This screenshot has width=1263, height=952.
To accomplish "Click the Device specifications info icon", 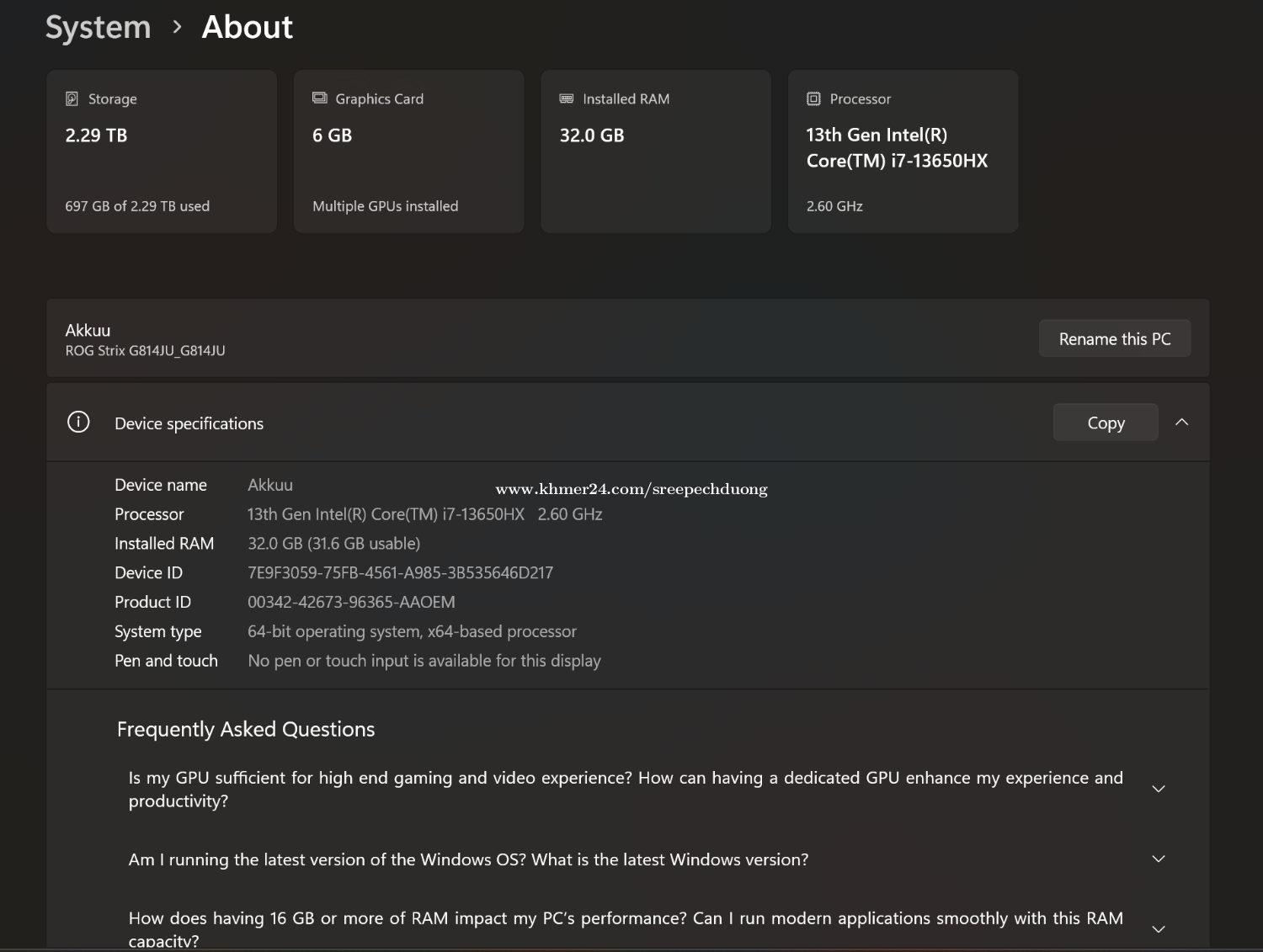I will [78, 423].
